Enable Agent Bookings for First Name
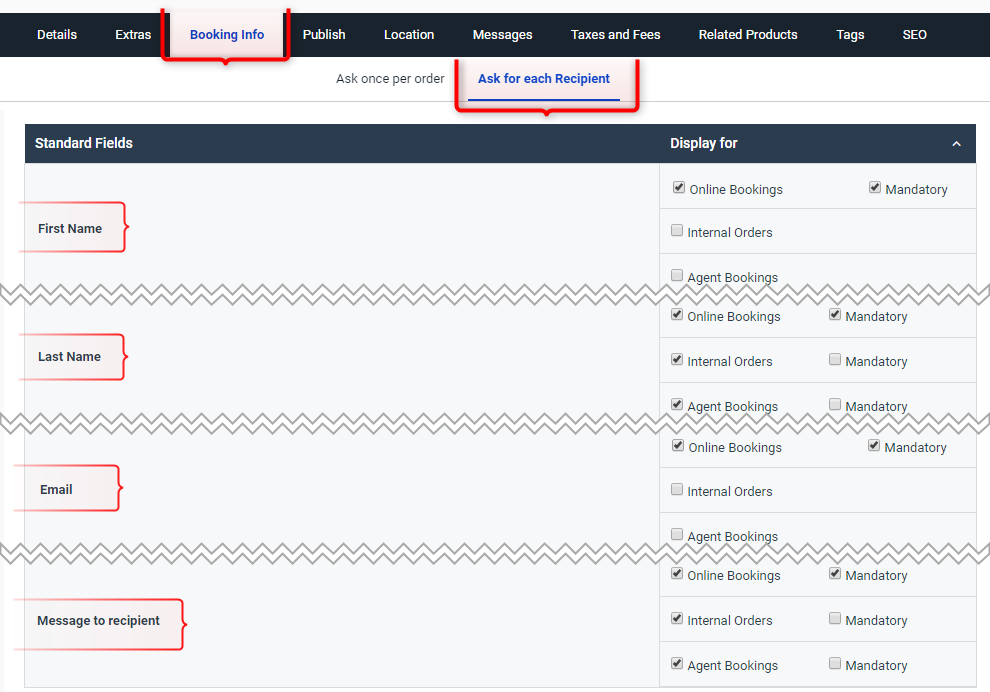 677,275
